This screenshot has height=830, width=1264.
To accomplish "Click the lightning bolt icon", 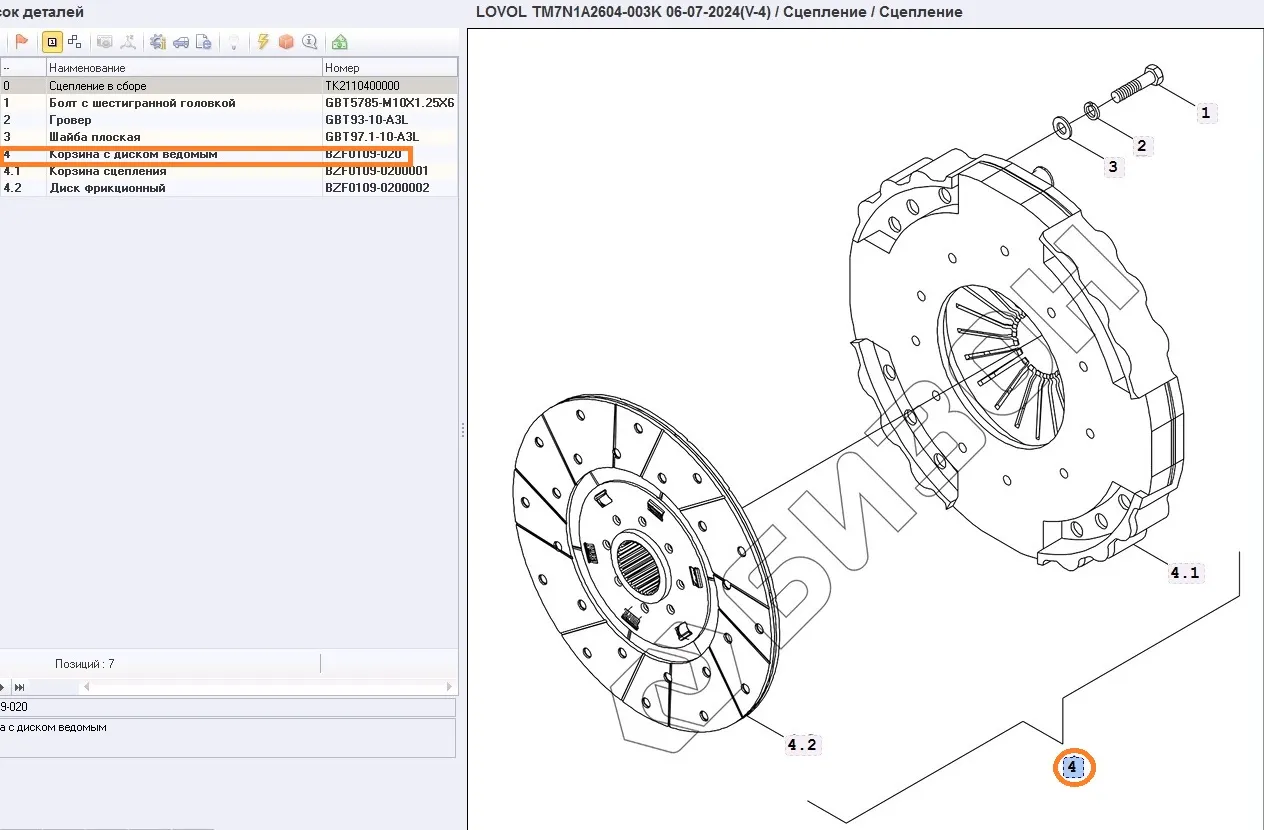I will [x=263, y=42].
